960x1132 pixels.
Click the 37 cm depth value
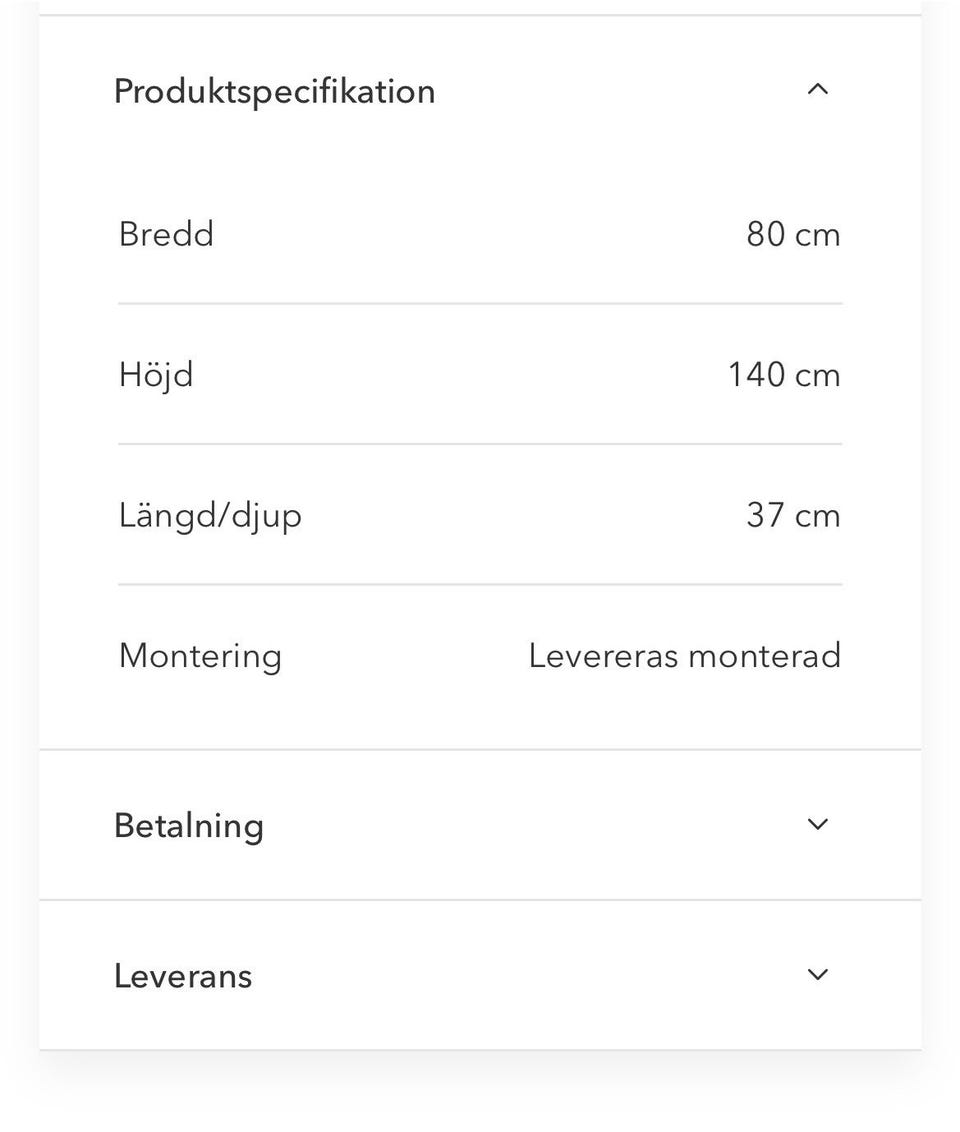point(793,516)
